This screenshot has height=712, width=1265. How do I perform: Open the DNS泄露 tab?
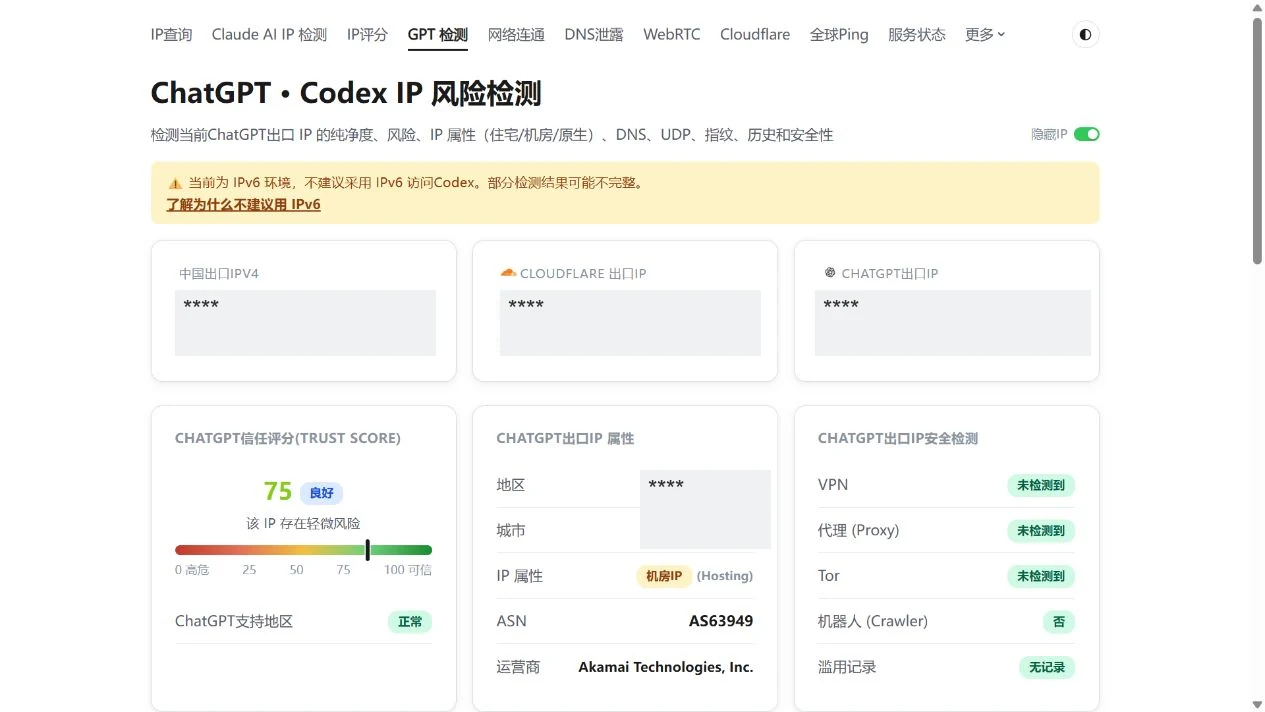point(594,34)
